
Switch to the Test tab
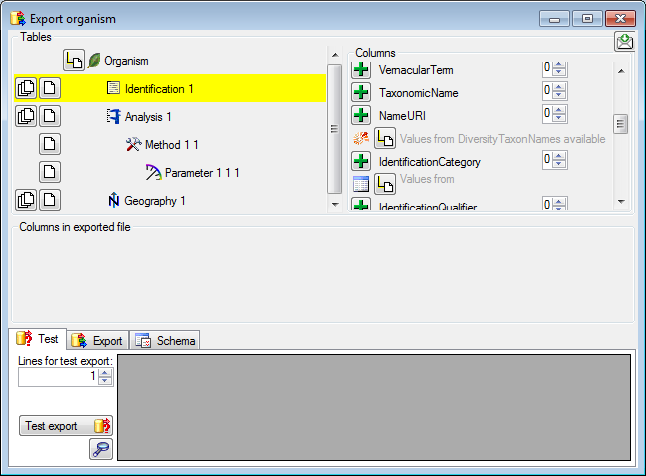coord(37,339)
